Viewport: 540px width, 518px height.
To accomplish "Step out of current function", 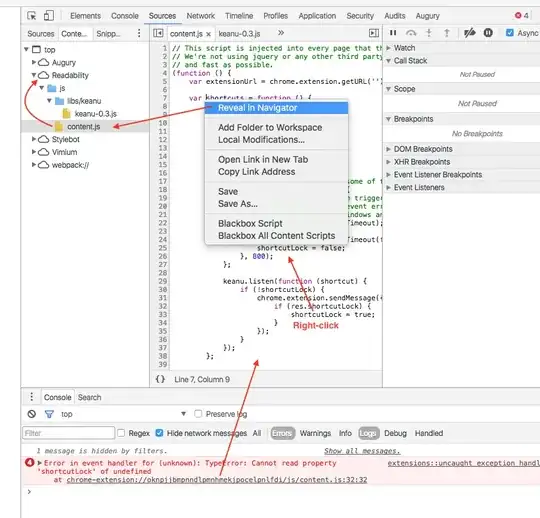I will [x=446, y=33].
